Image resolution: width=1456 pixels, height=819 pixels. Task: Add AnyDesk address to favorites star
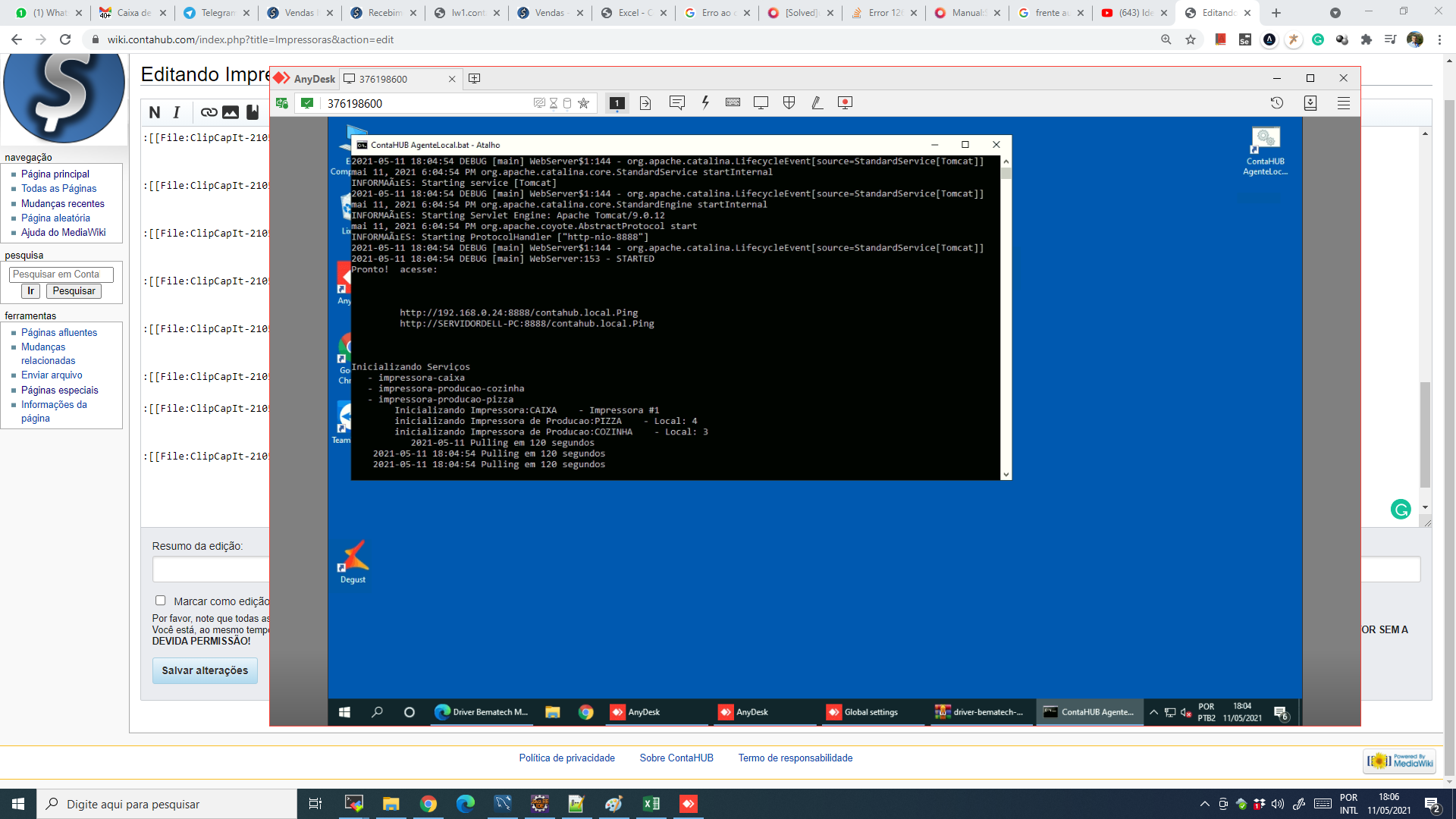(x=584, y=103)
